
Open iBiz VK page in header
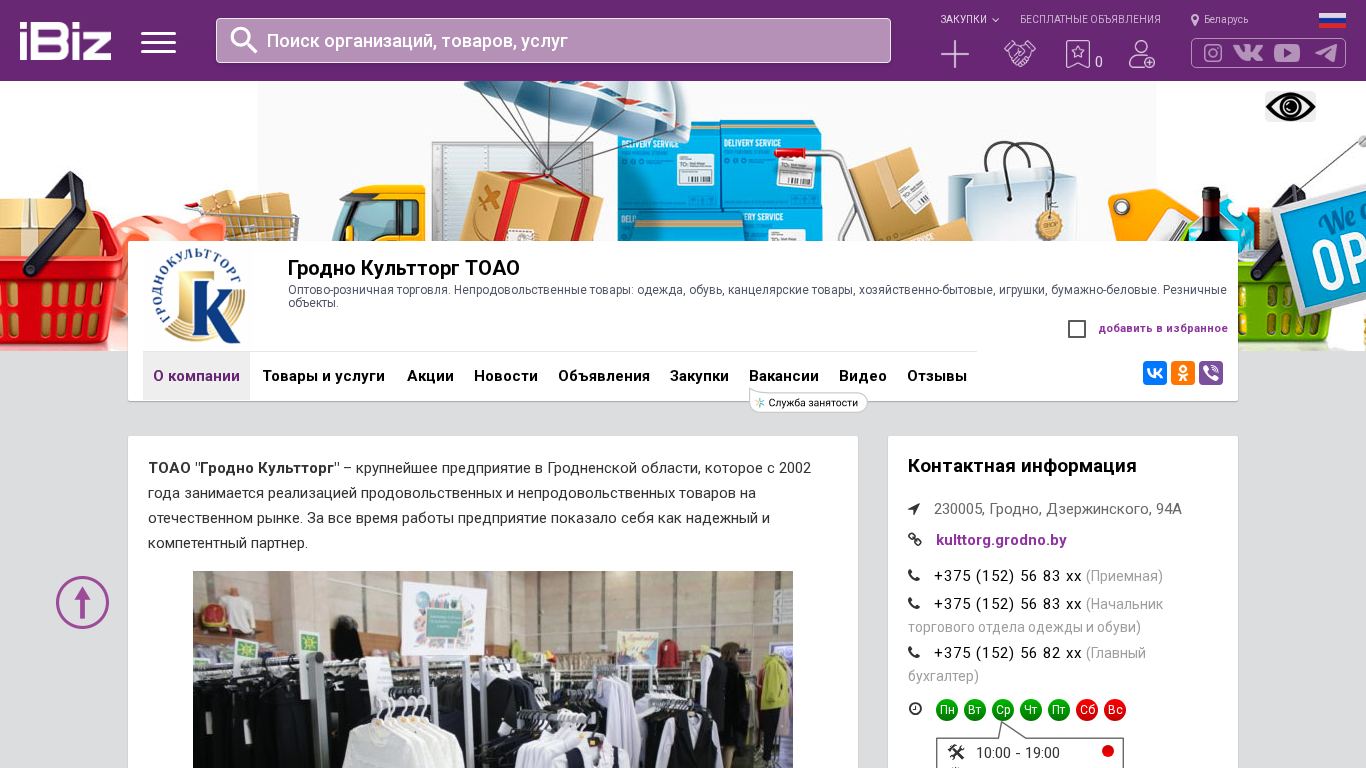click(x=1248, y=53)
